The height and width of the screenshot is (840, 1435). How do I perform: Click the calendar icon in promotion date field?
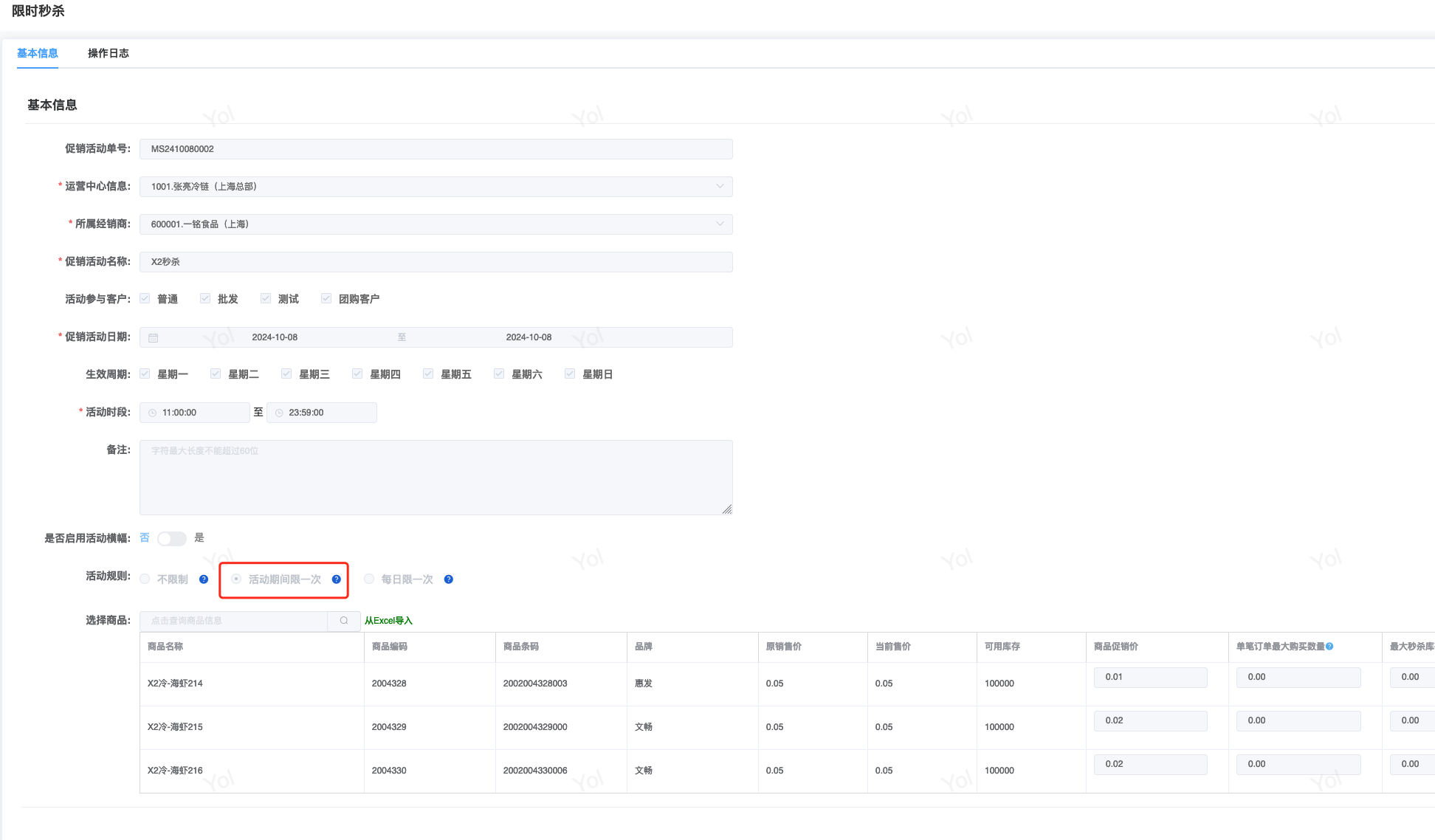click(154, 337)
